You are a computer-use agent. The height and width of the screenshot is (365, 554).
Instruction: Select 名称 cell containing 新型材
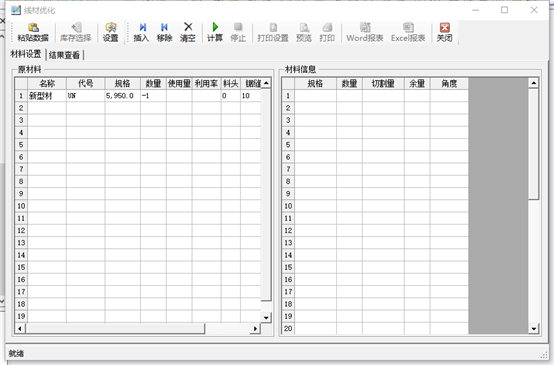coord(47,96)
